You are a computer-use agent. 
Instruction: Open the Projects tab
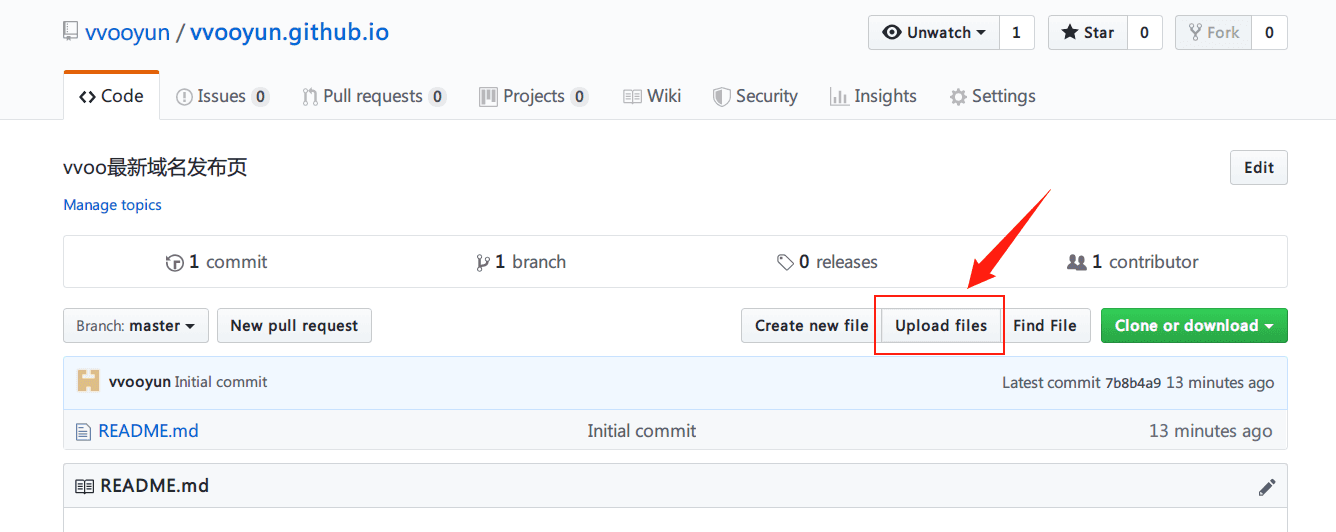[x=533, y=96]
